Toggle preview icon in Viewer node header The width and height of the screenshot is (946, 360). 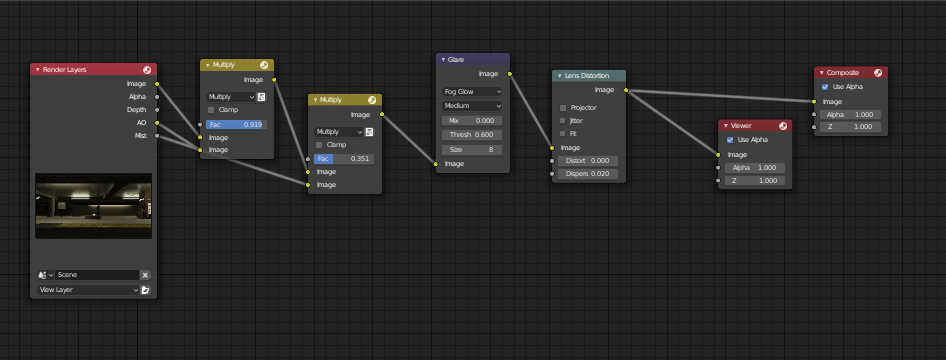point(783,126)
